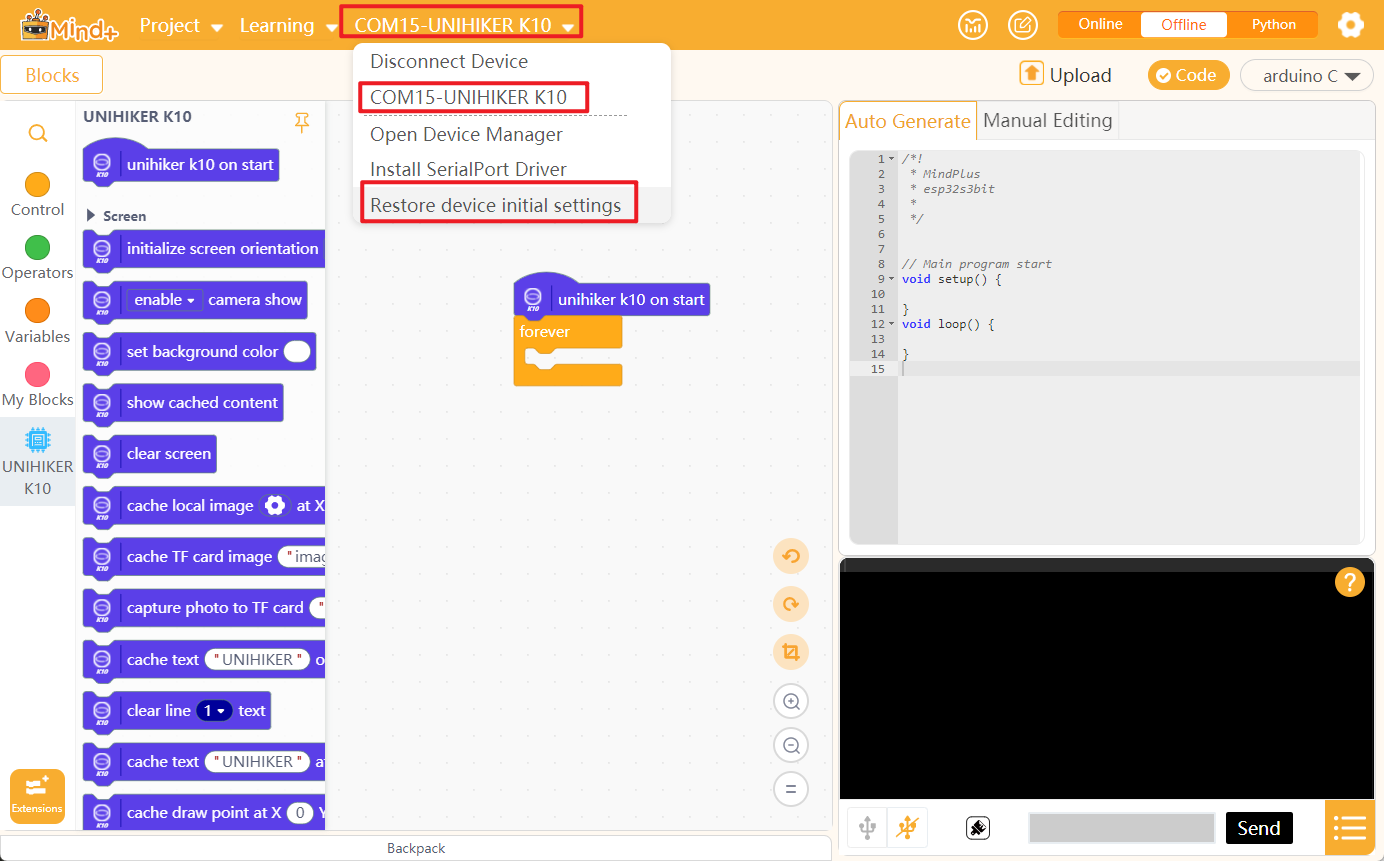The image size is (1384, 861).
Task: Switch to Python mode
Action: click(1274, 24)
